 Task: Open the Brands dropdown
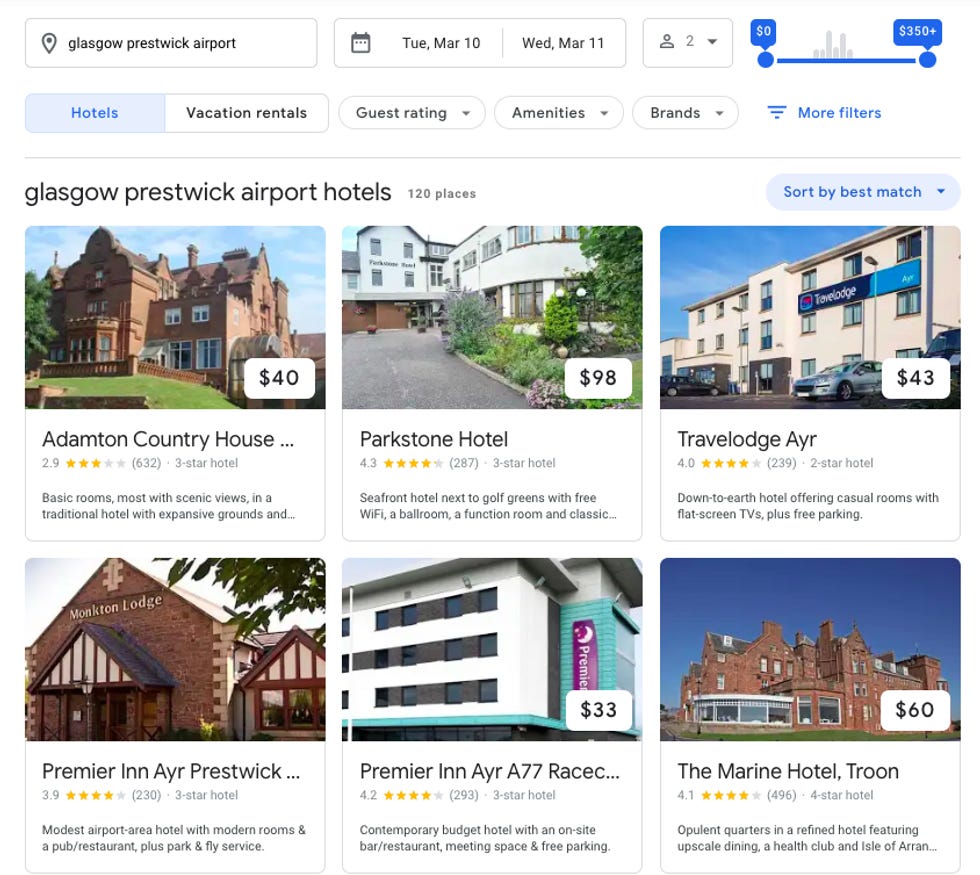tap(685, 113)
